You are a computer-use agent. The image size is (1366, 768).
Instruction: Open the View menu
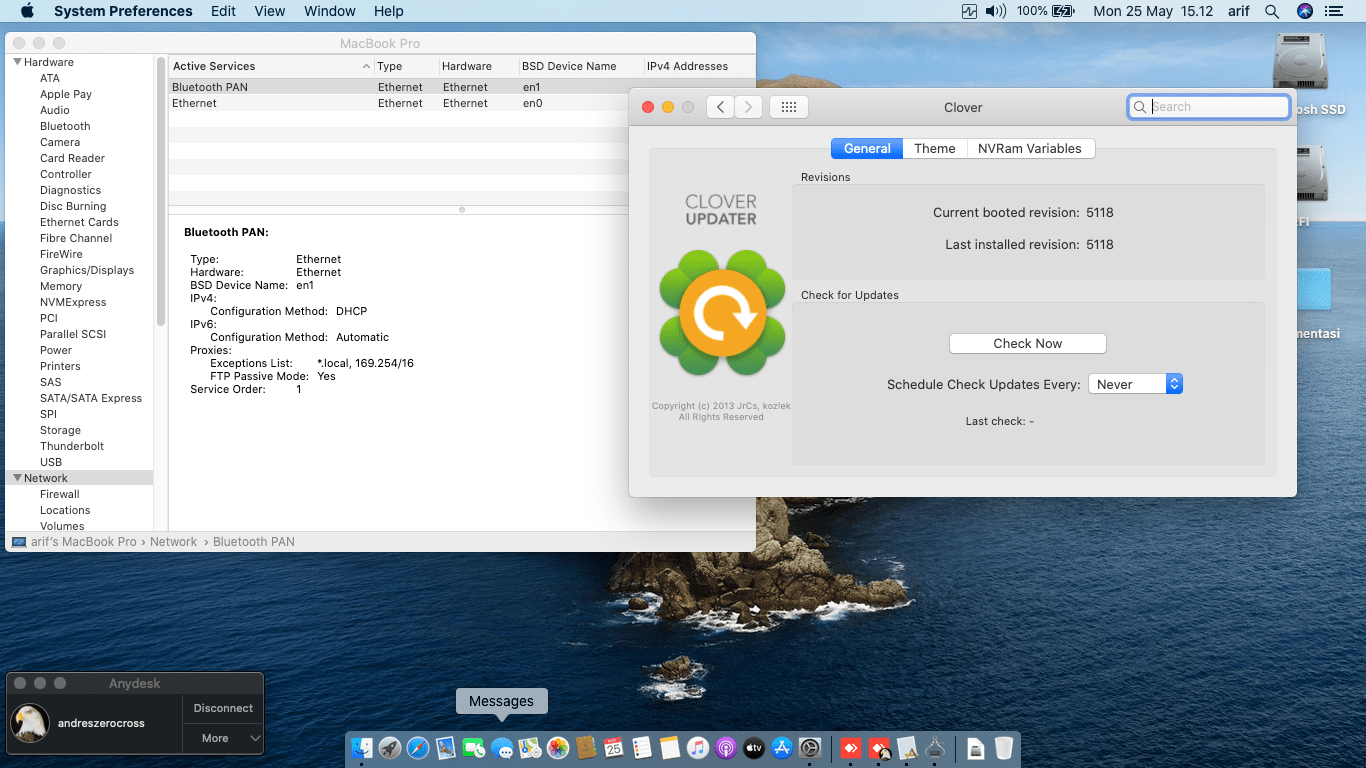tap(270, 11)
